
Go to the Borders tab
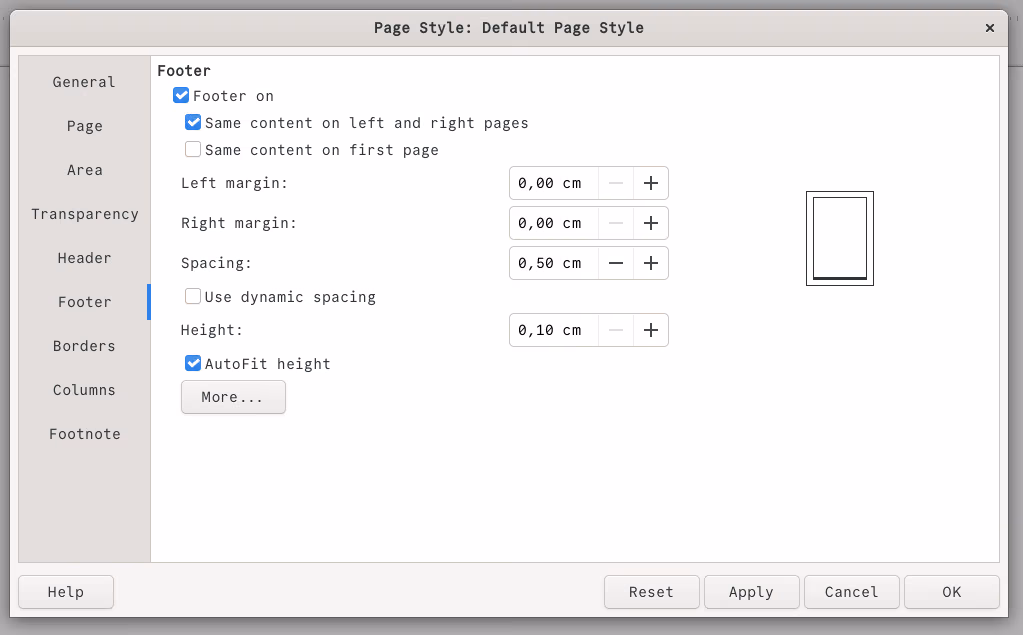click(84, 346)
